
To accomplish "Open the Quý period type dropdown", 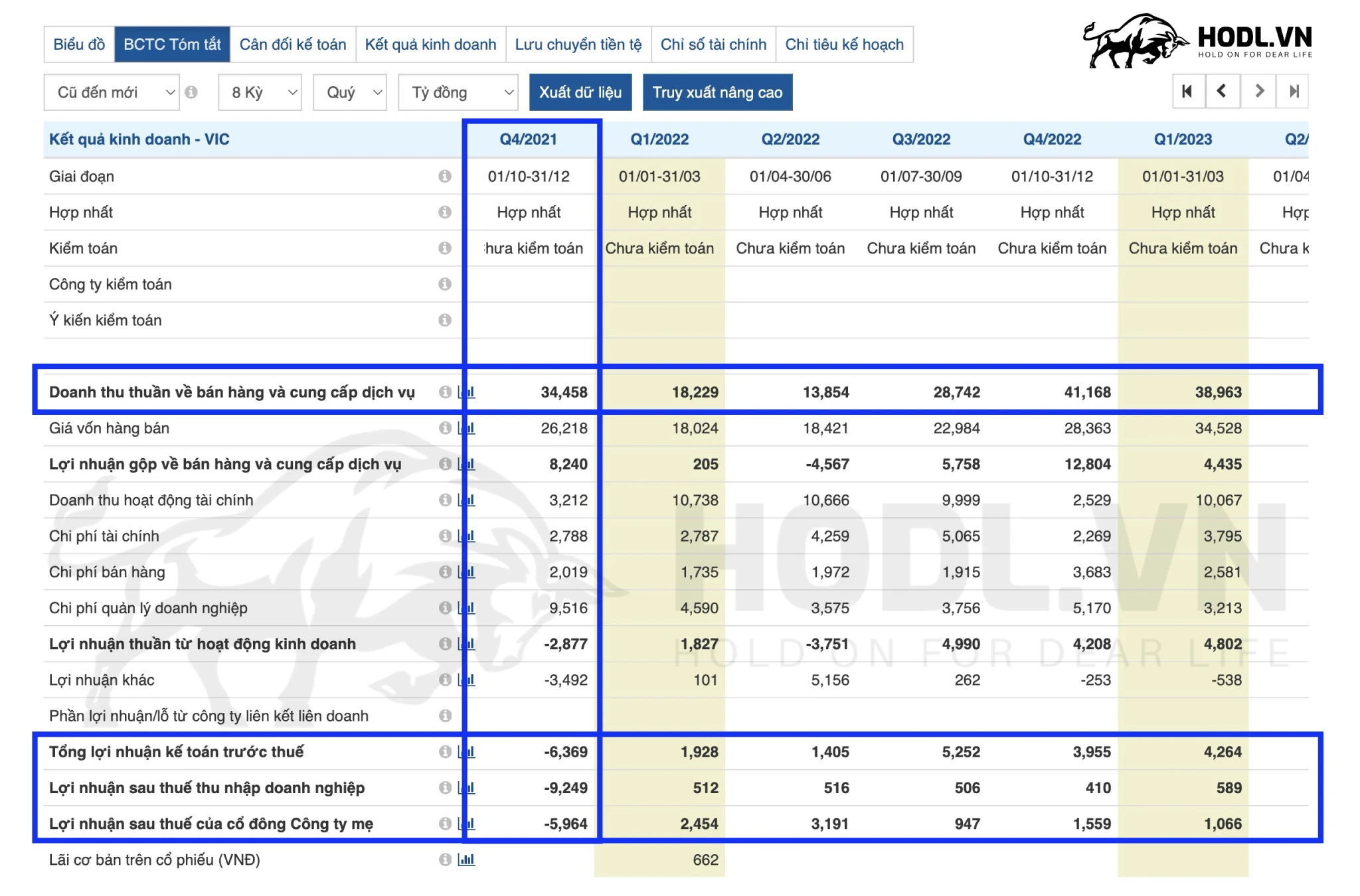I will pos(350,92).
